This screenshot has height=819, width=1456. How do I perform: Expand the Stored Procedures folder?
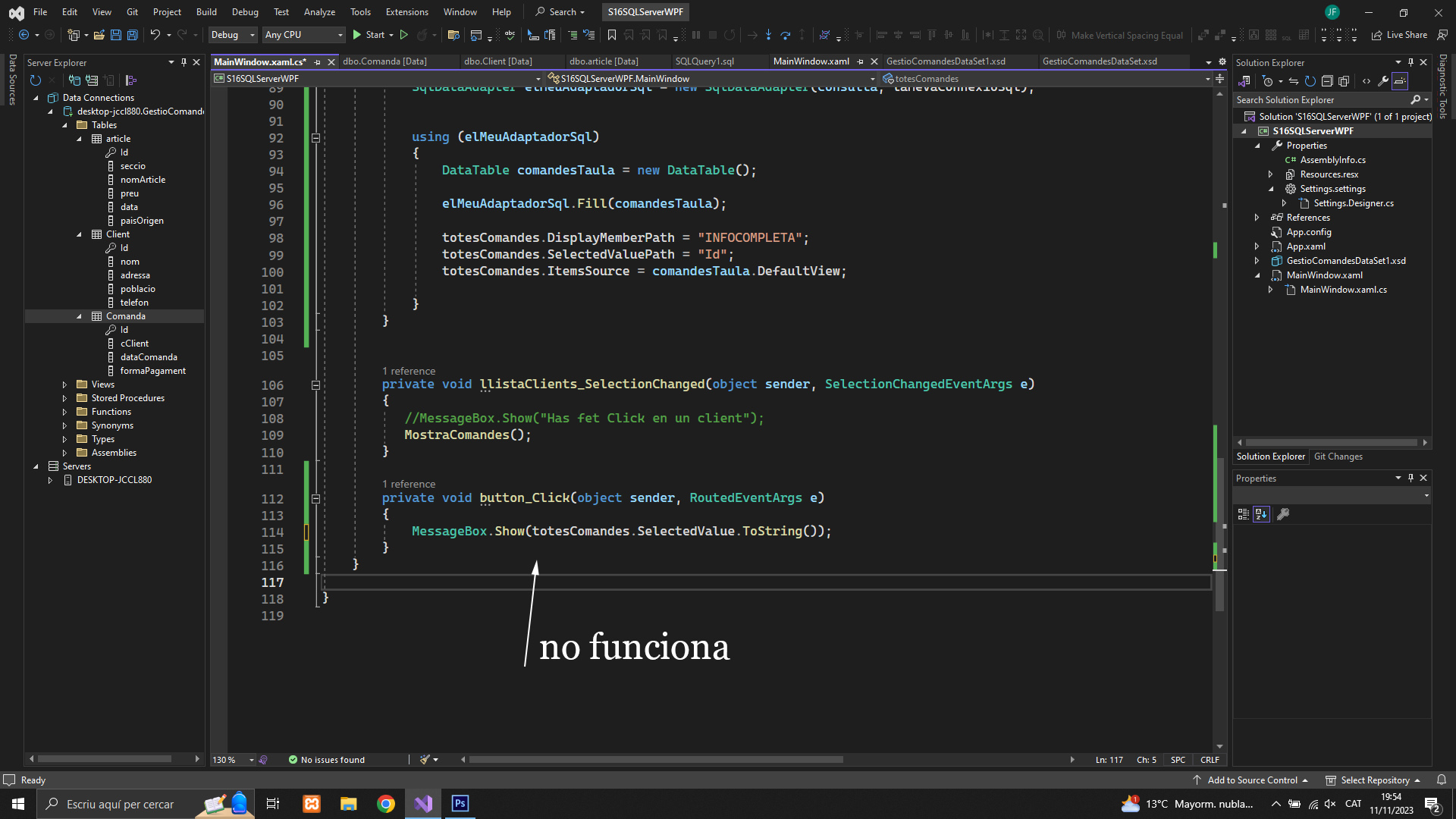[65, 398]
